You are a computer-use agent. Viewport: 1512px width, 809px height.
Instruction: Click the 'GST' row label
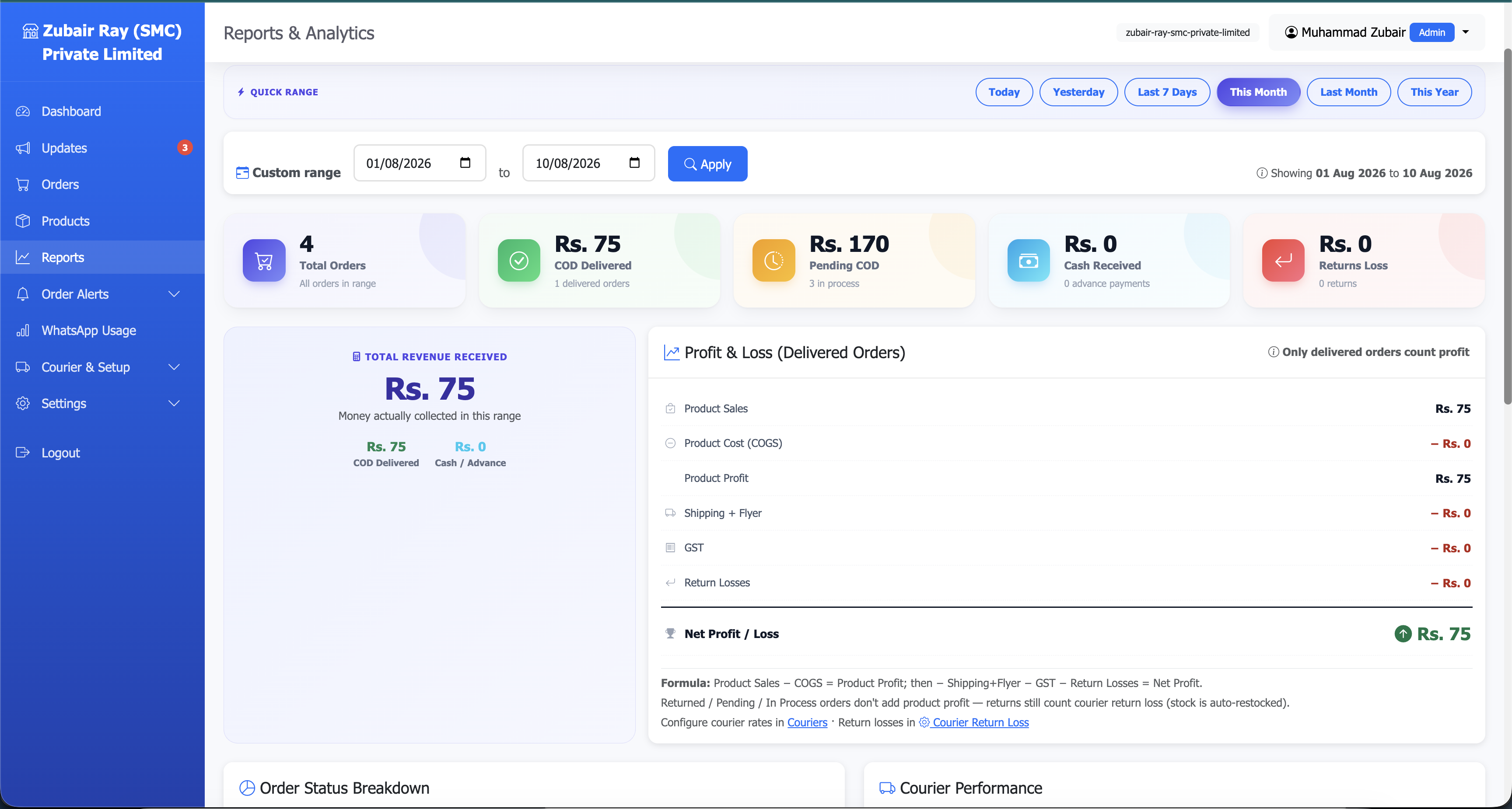694,548
